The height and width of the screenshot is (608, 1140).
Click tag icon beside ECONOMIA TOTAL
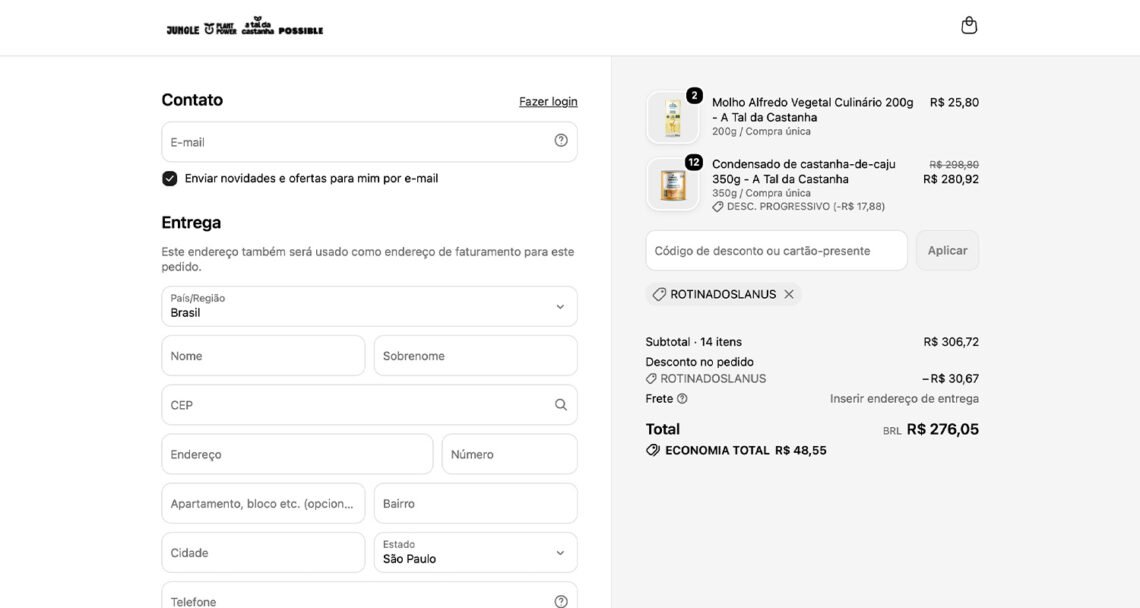tap(653, 450)
